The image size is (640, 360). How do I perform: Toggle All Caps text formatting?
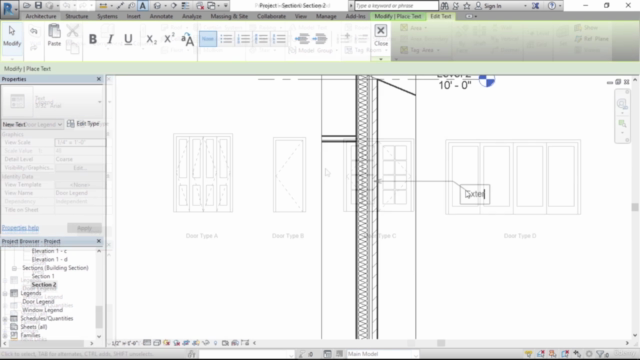pos(187,40)
